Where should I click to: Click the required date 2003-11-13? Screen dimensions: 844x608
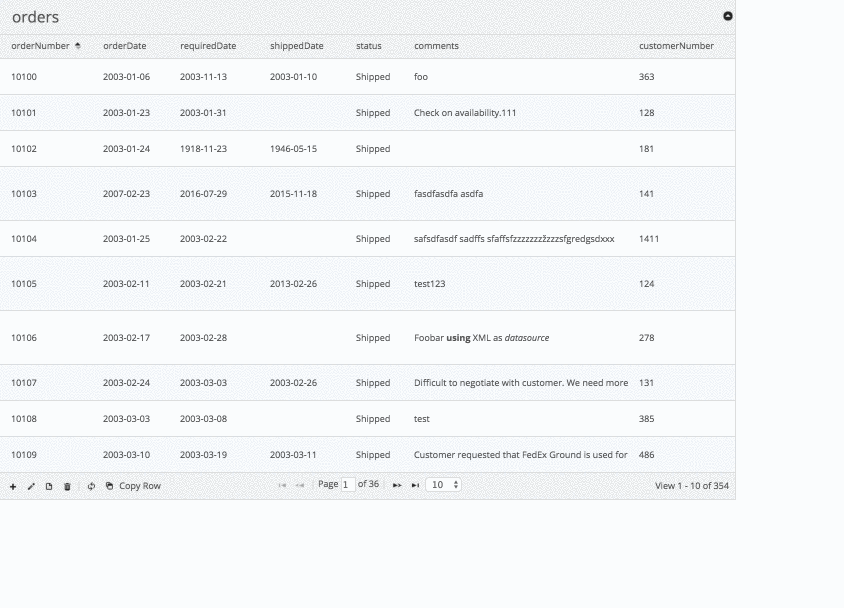(203, 77)
